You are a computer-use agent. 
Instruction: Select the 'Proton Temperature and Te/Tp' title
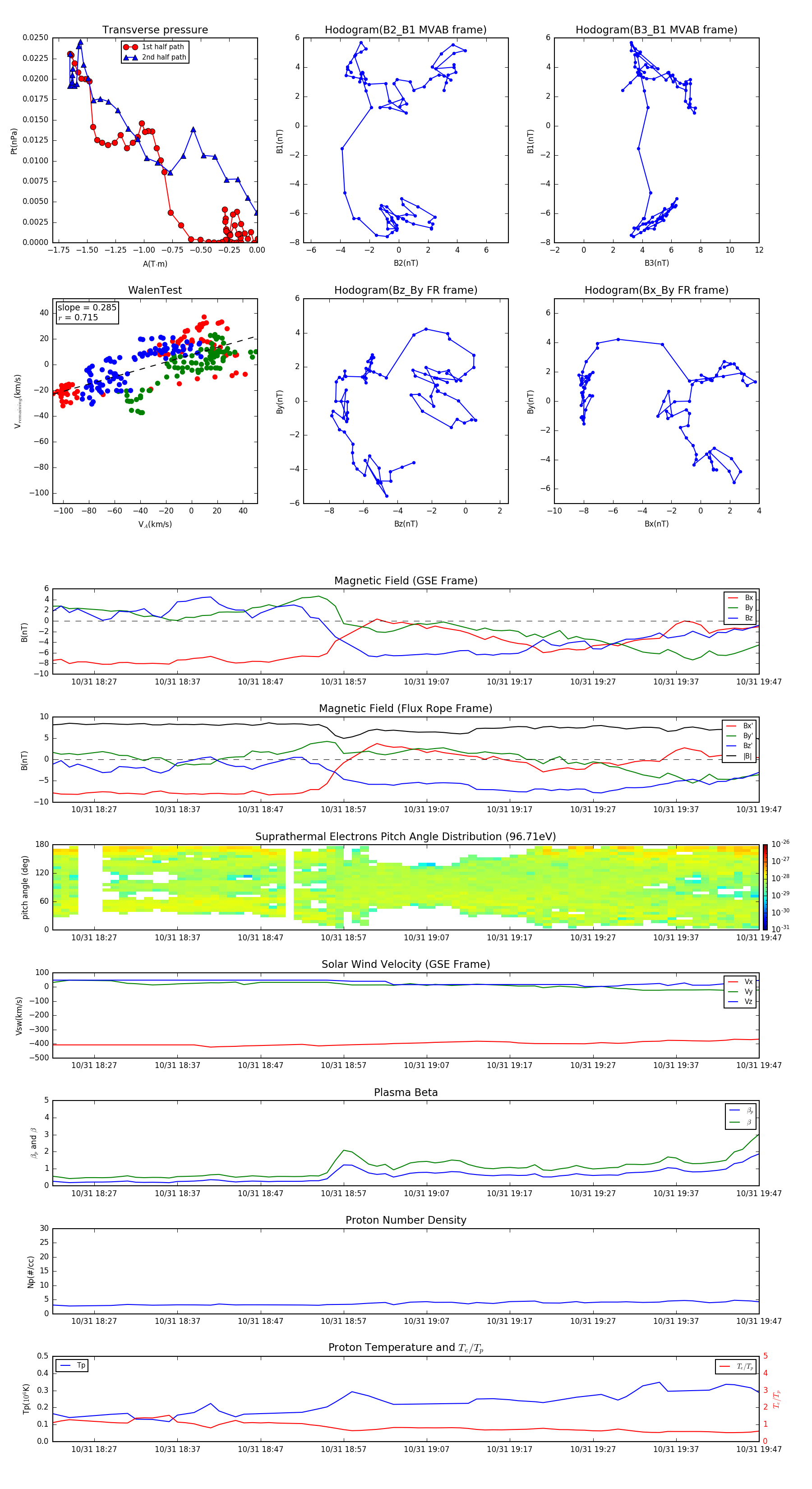(x=406, y=1348)
